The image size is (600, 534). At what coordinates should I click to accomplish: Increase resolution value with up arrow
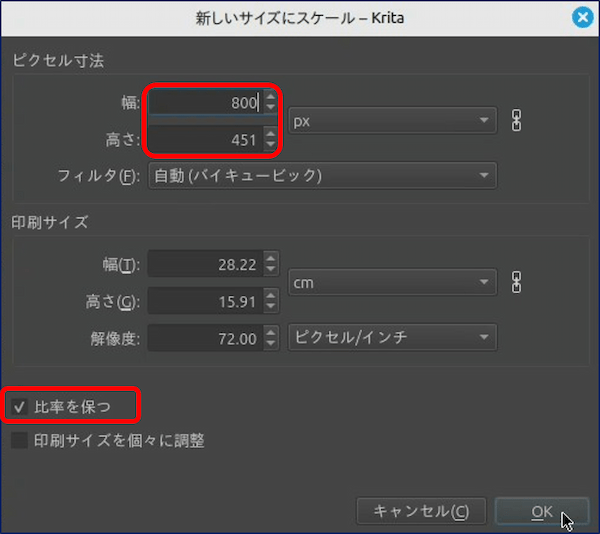270,333
